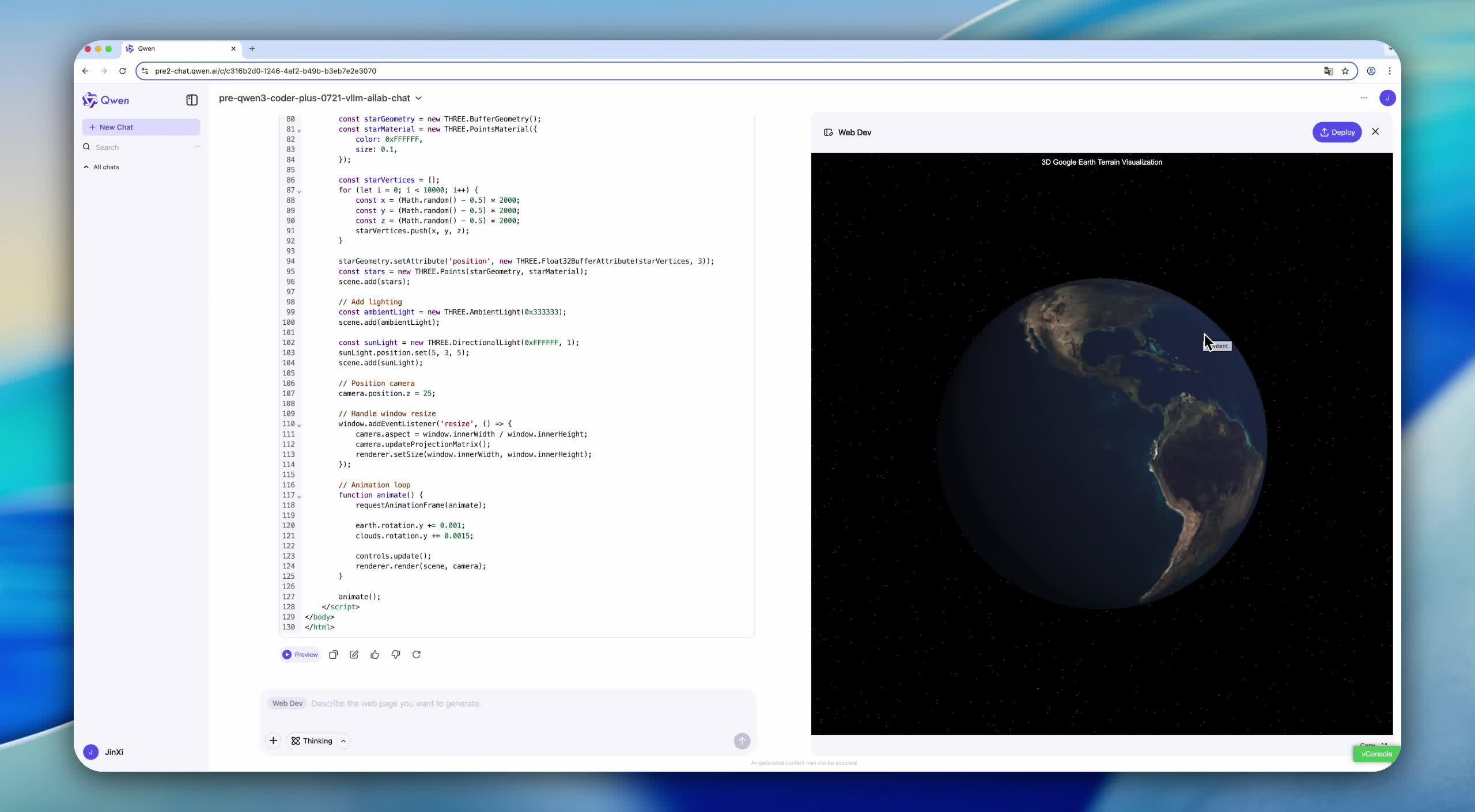Click the thumbs up icon
This screenshot has height=812, width=1475.
pos(375,655)
